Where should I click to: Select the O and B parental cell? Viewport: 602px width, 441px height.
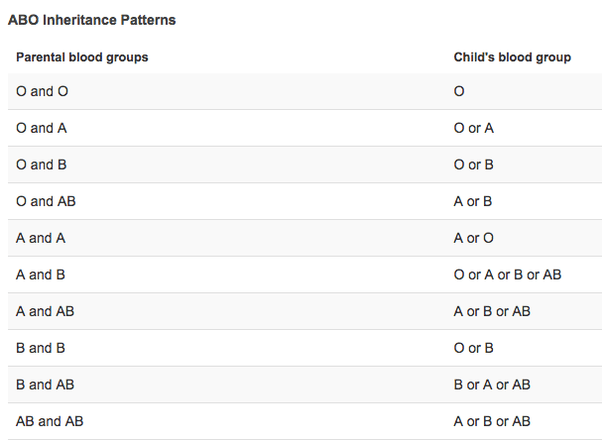[x=41, y=165]
